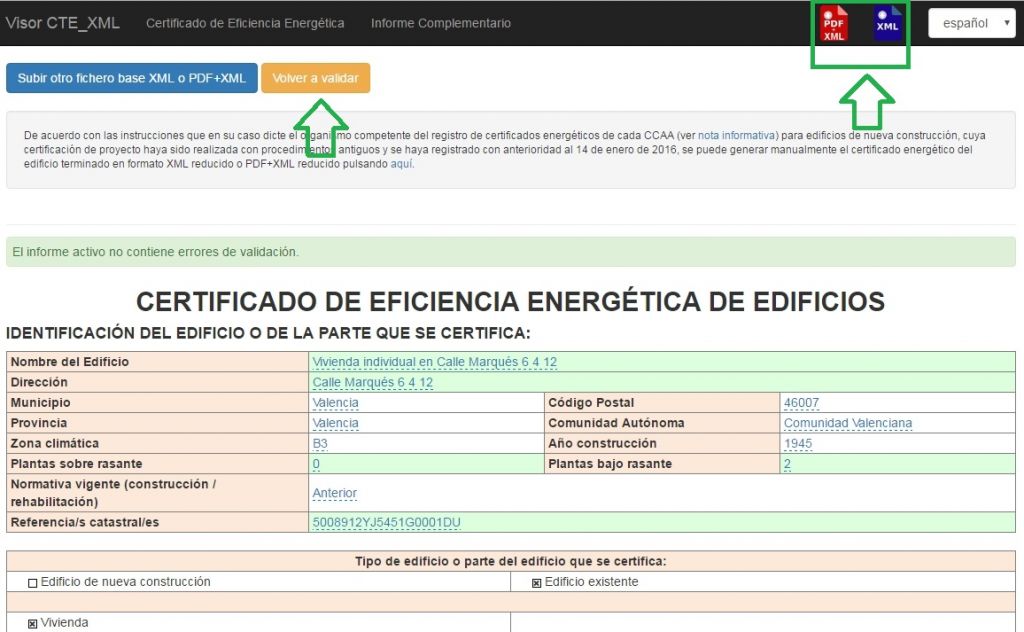The image size is (1024, 632).
Task: Open Informe Complementario tab
Action: 440,23
